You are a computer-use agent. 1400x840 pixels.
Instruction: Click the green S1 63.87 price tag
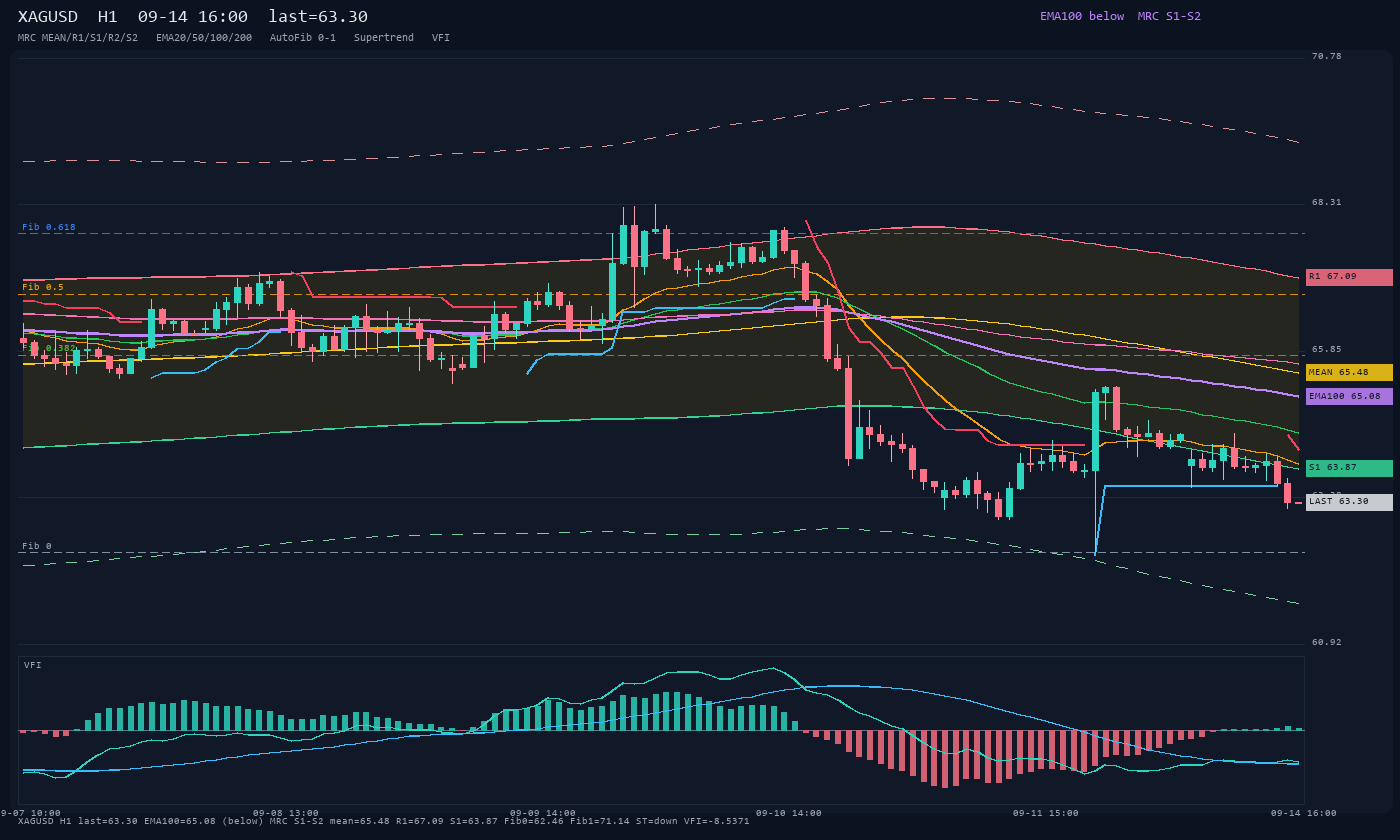point(1349,468)
